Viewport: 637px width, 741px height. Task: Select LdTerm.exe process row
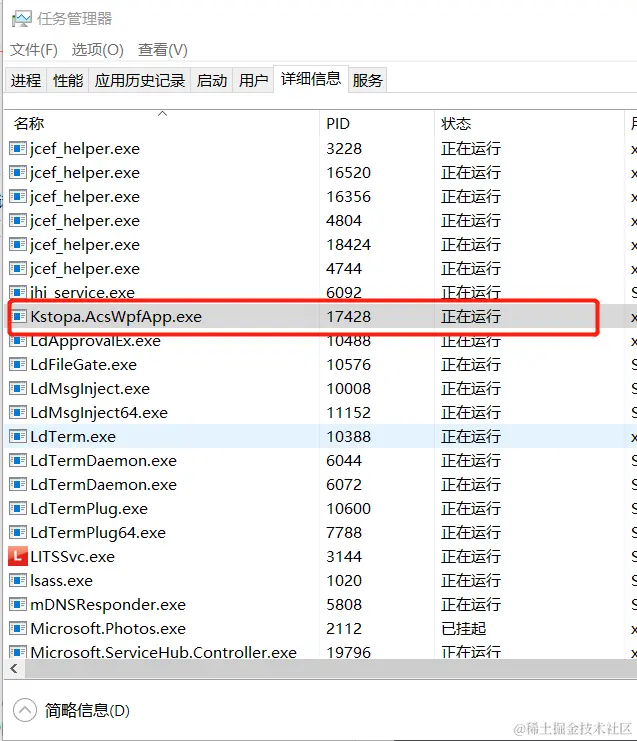(x=321, y=436)
